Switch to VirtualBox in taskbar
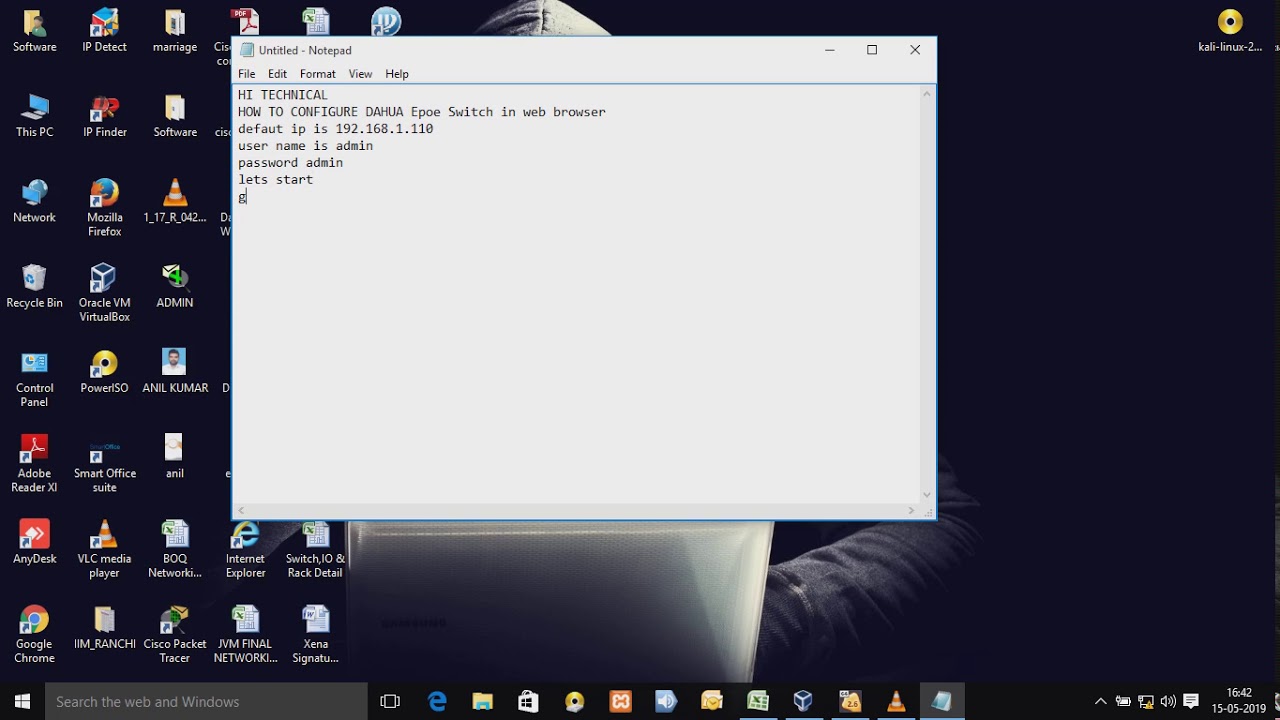1280x720 pixels. [803, 701]
